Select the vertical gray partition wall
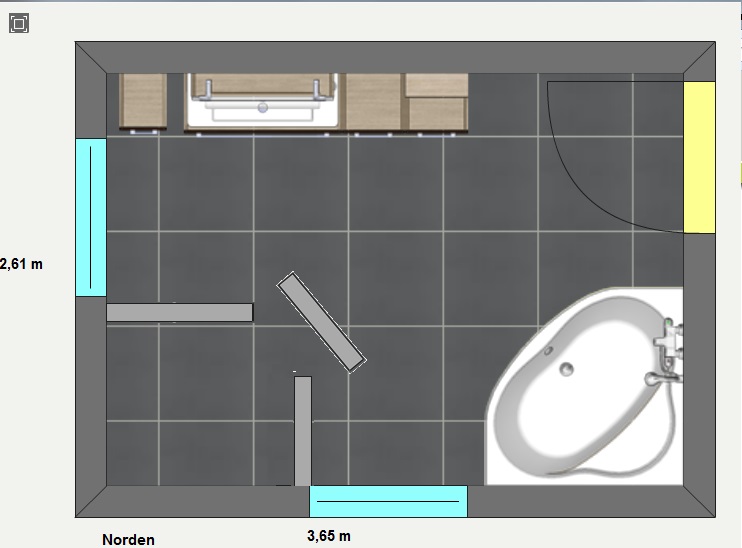The height and width of the screenshot is (548, 742). pyautogui.click(x=303, y=430)
